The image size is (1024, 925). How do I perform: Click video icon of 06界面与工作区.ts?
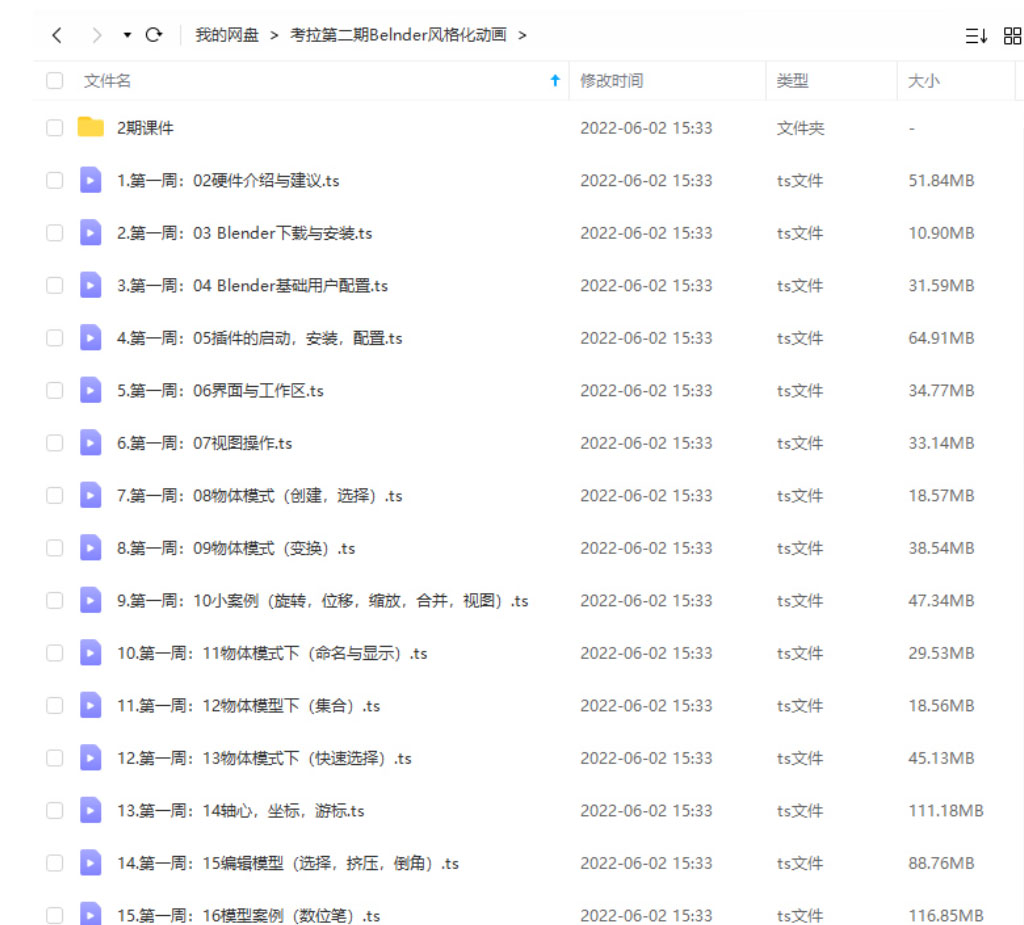pos(91,390)
